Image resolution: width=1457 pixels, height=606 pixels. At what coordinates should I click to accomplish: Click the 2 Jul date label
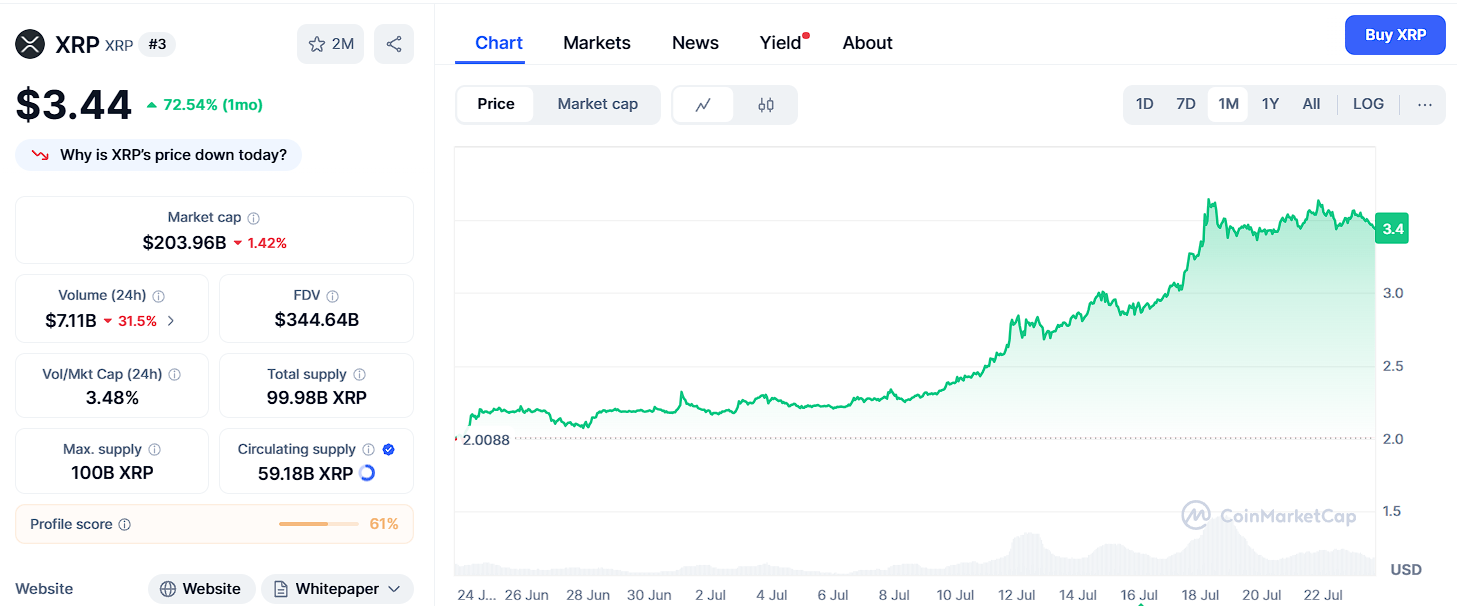710,595
